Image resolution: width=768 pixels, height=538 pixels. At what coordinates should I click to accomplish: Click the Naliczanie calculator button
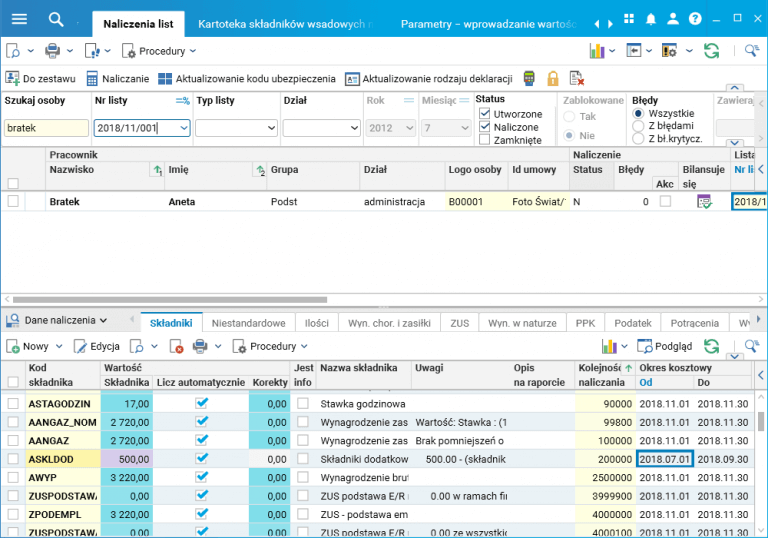(117, 78)
